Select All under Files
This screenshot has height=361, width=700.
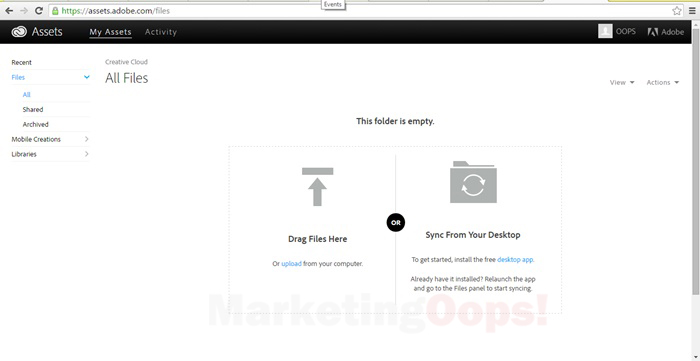point(27,95)
